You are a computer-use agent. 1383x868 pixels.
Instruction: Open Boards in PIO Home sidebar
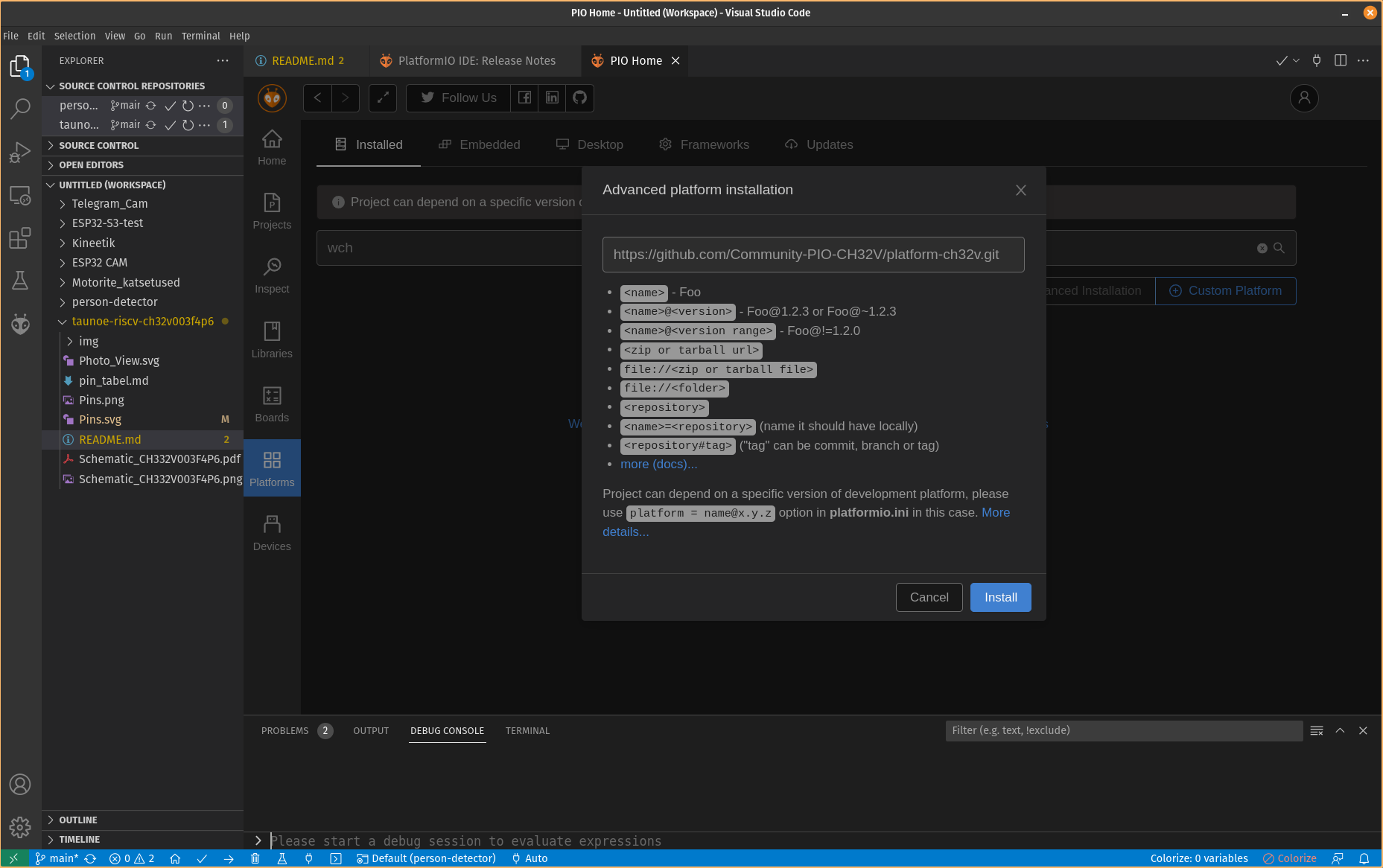click(272, 404)
